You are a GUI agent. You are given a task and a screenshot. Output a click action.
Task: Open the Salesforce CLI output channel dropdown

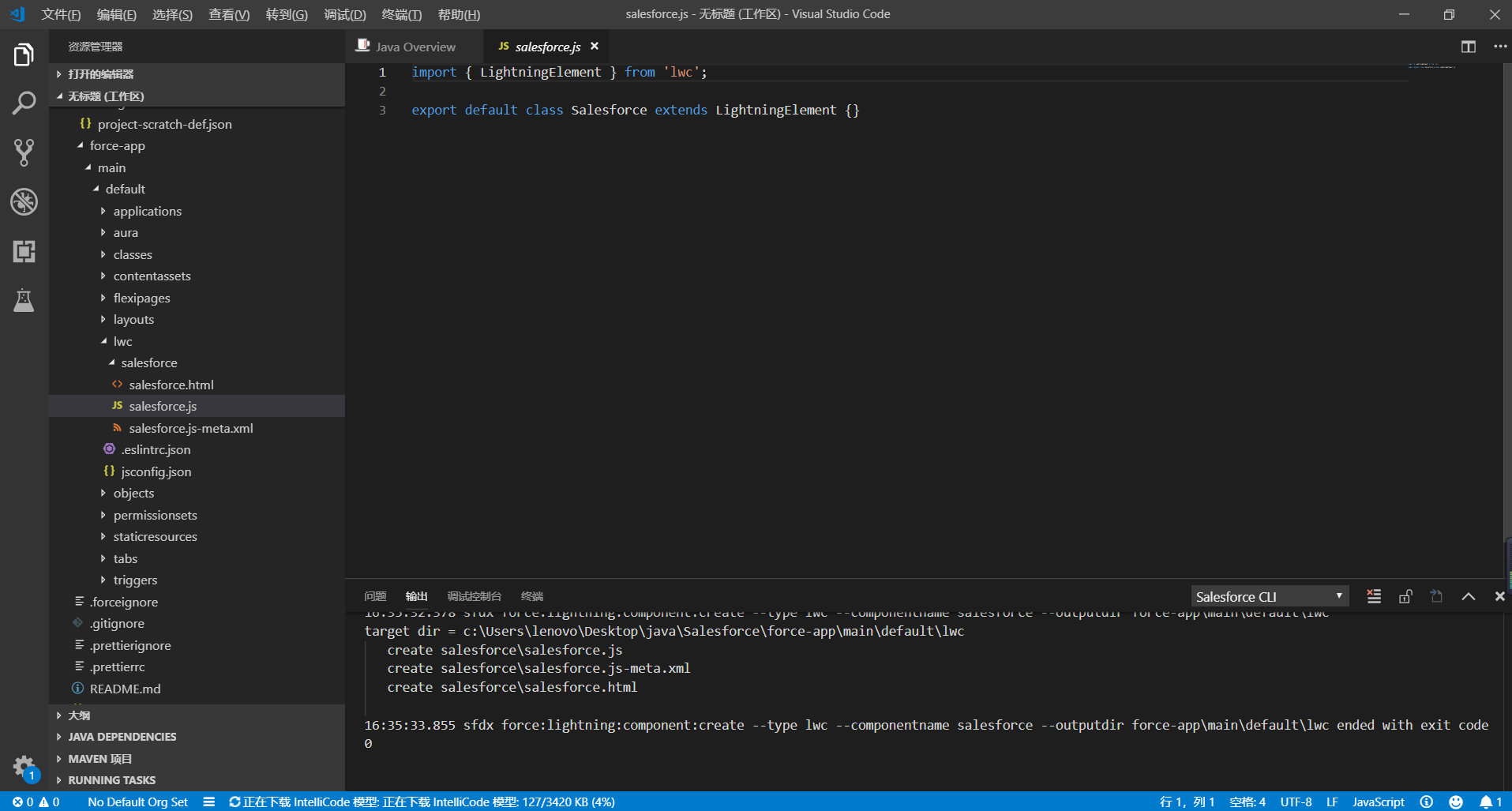click(x=1270, y=596)
